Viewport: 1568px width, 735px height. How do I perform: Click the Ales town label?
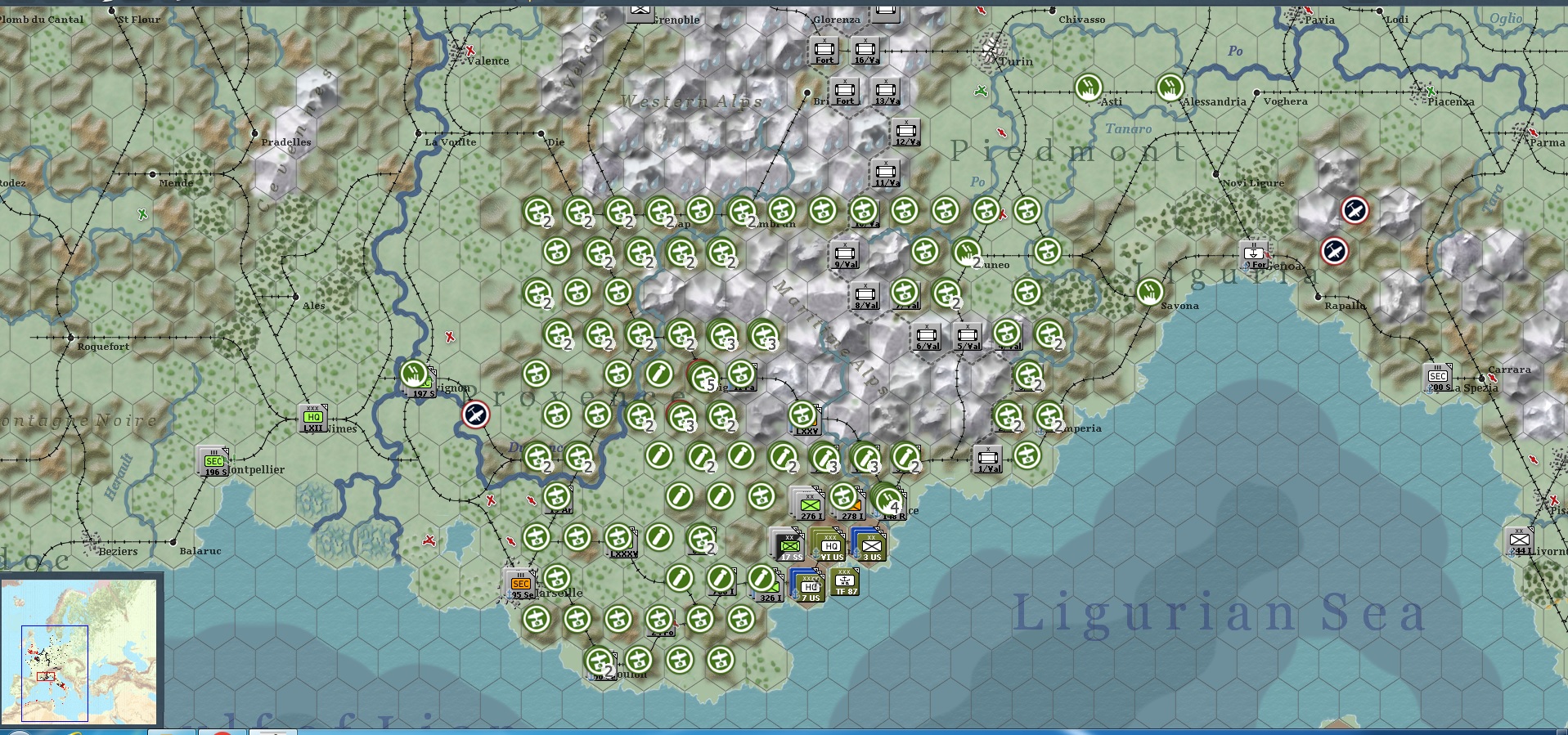pos(314,307)
